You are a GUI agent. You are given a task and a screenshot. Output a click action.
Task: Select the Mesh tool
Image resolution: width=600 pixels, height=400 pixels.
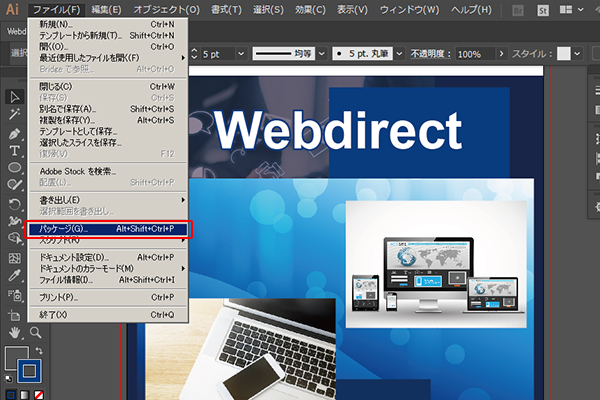click(15, 258)
